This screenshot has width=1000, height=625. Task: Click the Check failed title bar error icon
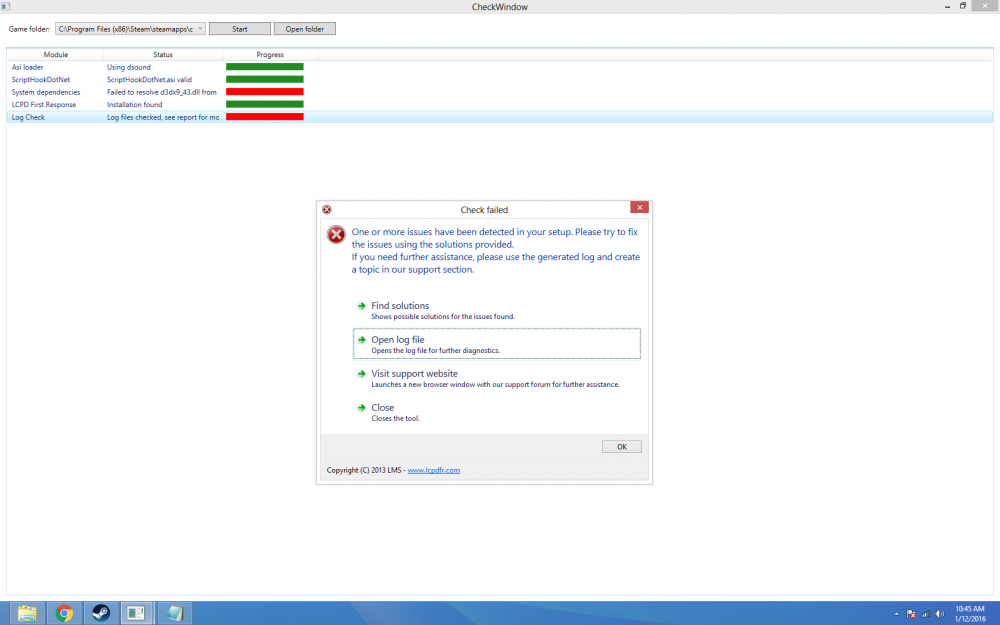(327, 209)
